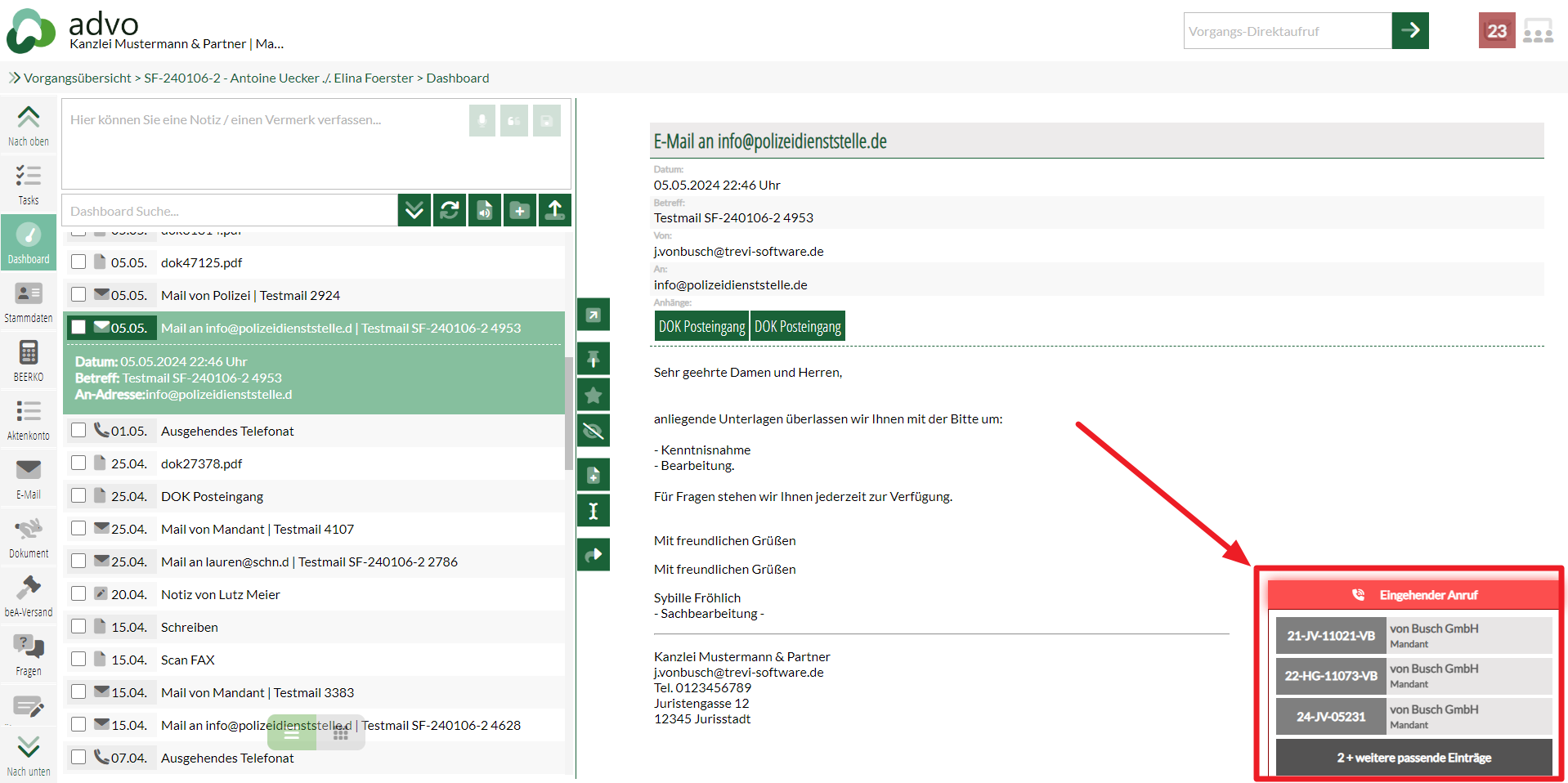Open first DOK Posteingang attachment
1568x783 pixels.
pos(701,326)
